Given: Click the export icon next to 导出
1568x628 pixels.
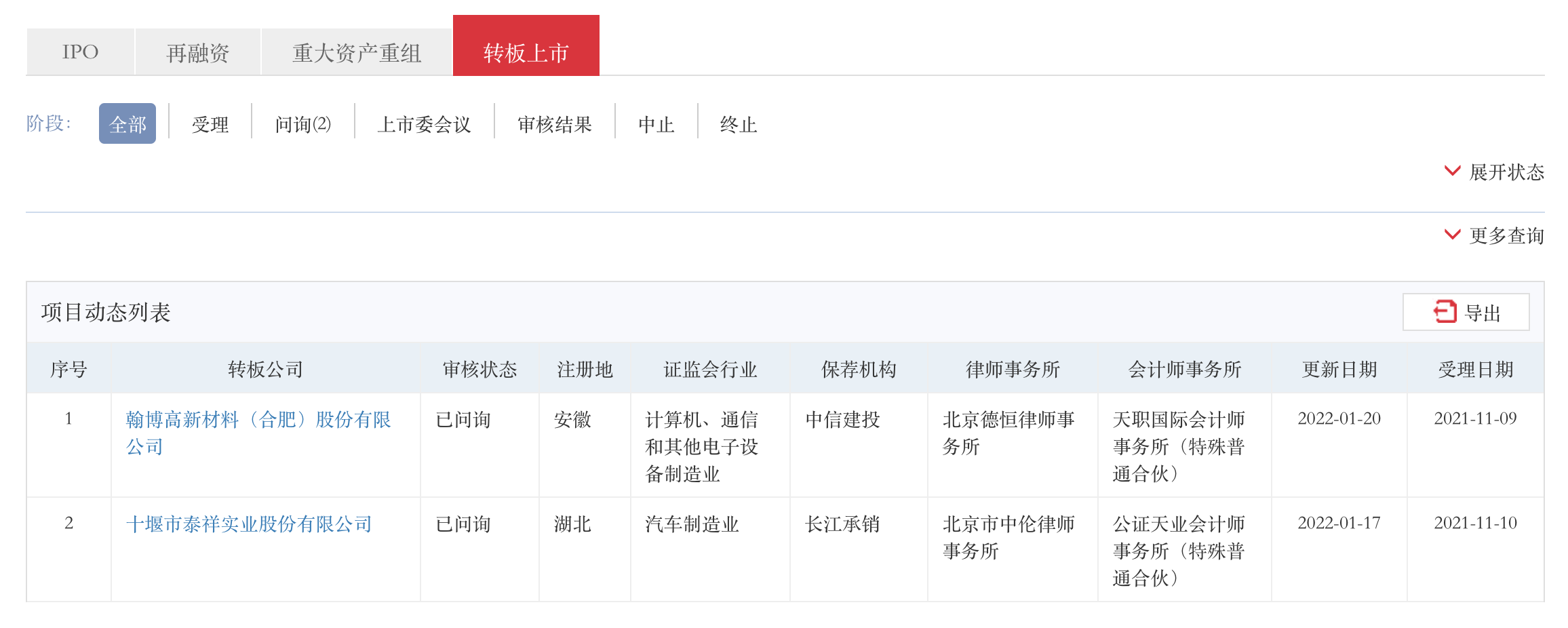Looking at the screenshot, I should pos(1444,312).
